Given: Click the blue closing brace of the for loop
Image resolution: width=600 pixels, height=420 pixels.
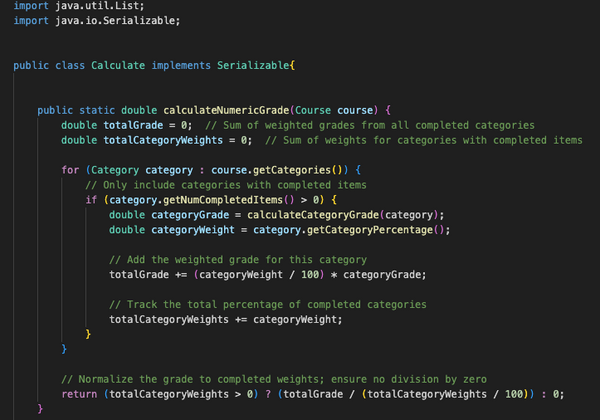Looking at the screenshot, I should (64, 349).
